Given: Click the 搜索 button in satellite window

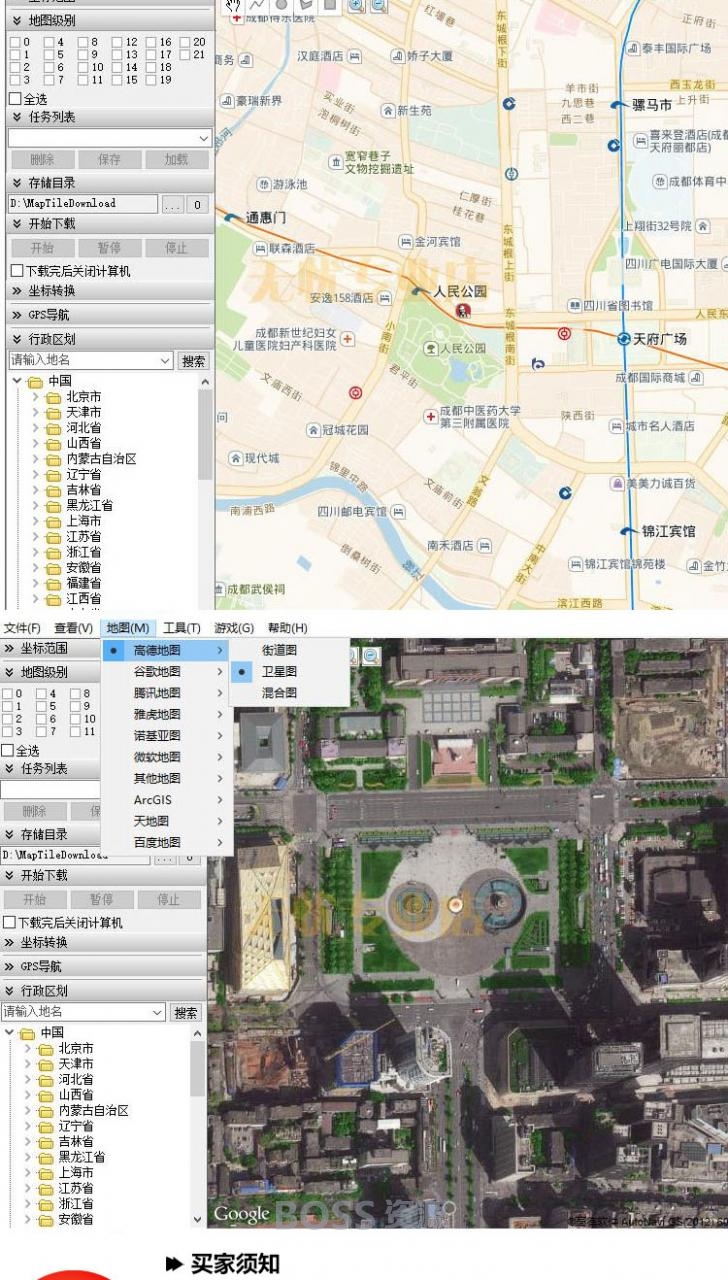Looking at the screenshot, I should coord(186,1013).
